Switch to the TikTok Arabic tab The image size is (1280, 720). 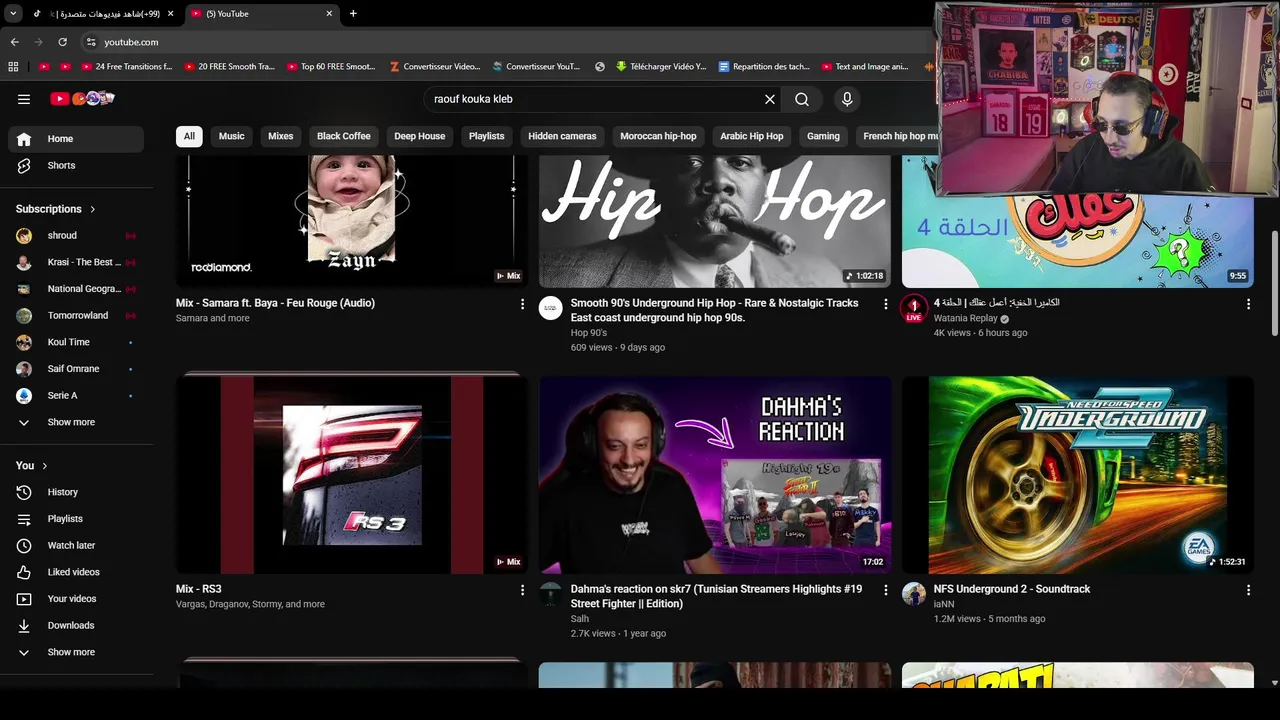102,13
